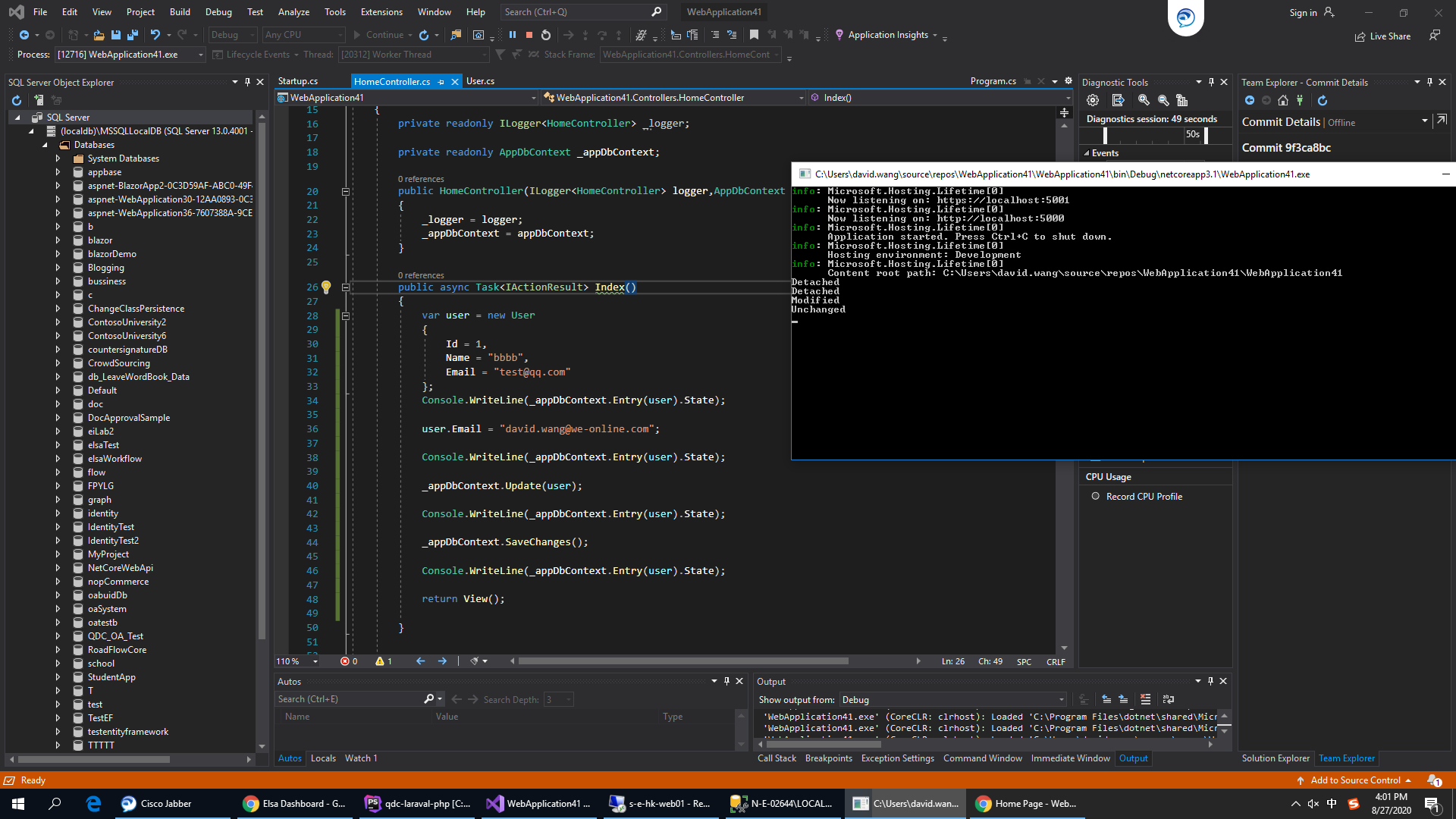Pause debugging with the Break All button

click(x=513, y=35)
